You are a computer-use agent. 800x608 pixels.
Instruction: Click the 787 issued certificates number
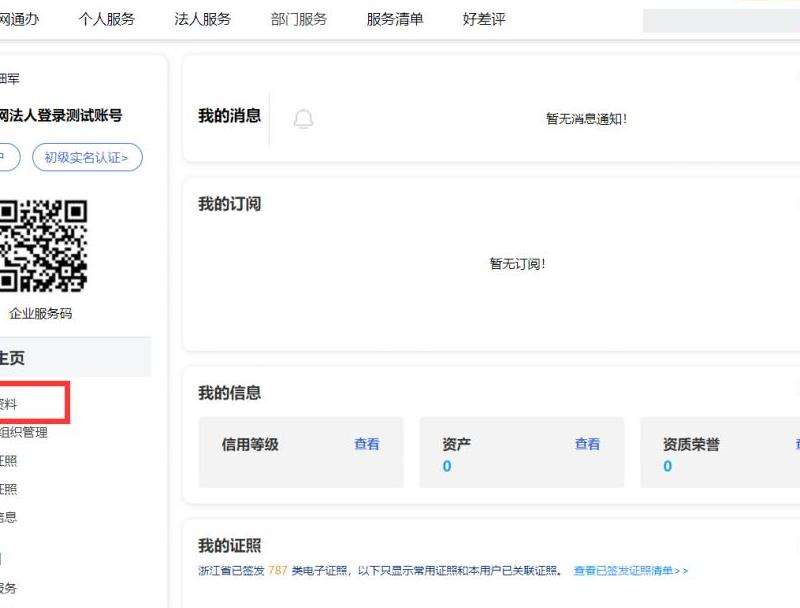[277, 570]
